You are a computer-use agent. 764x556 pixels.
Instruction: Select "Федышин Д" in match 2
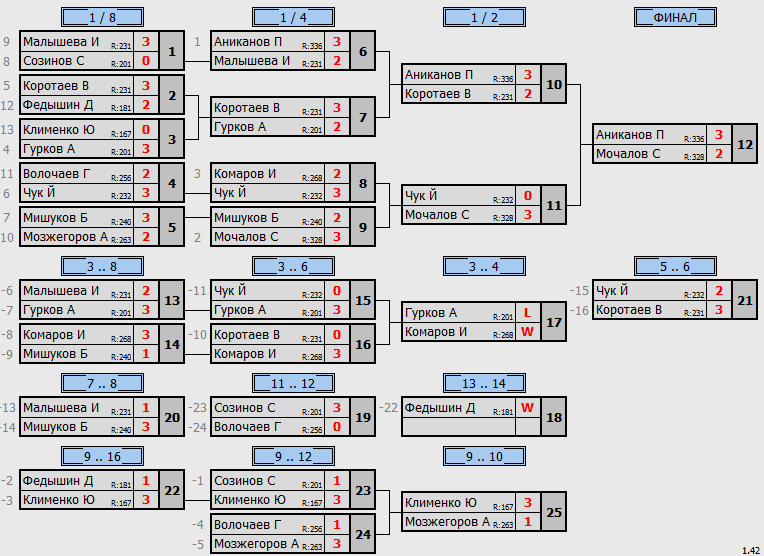click(x=57, y=105)
